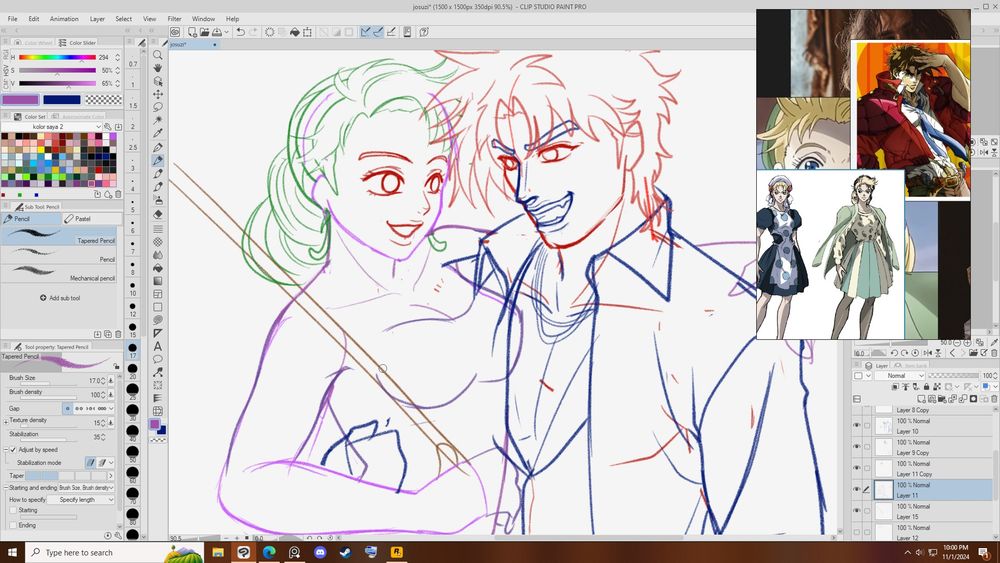Open the Edit menu
This screenshot has height=563, width=1000.
[34, 18]
